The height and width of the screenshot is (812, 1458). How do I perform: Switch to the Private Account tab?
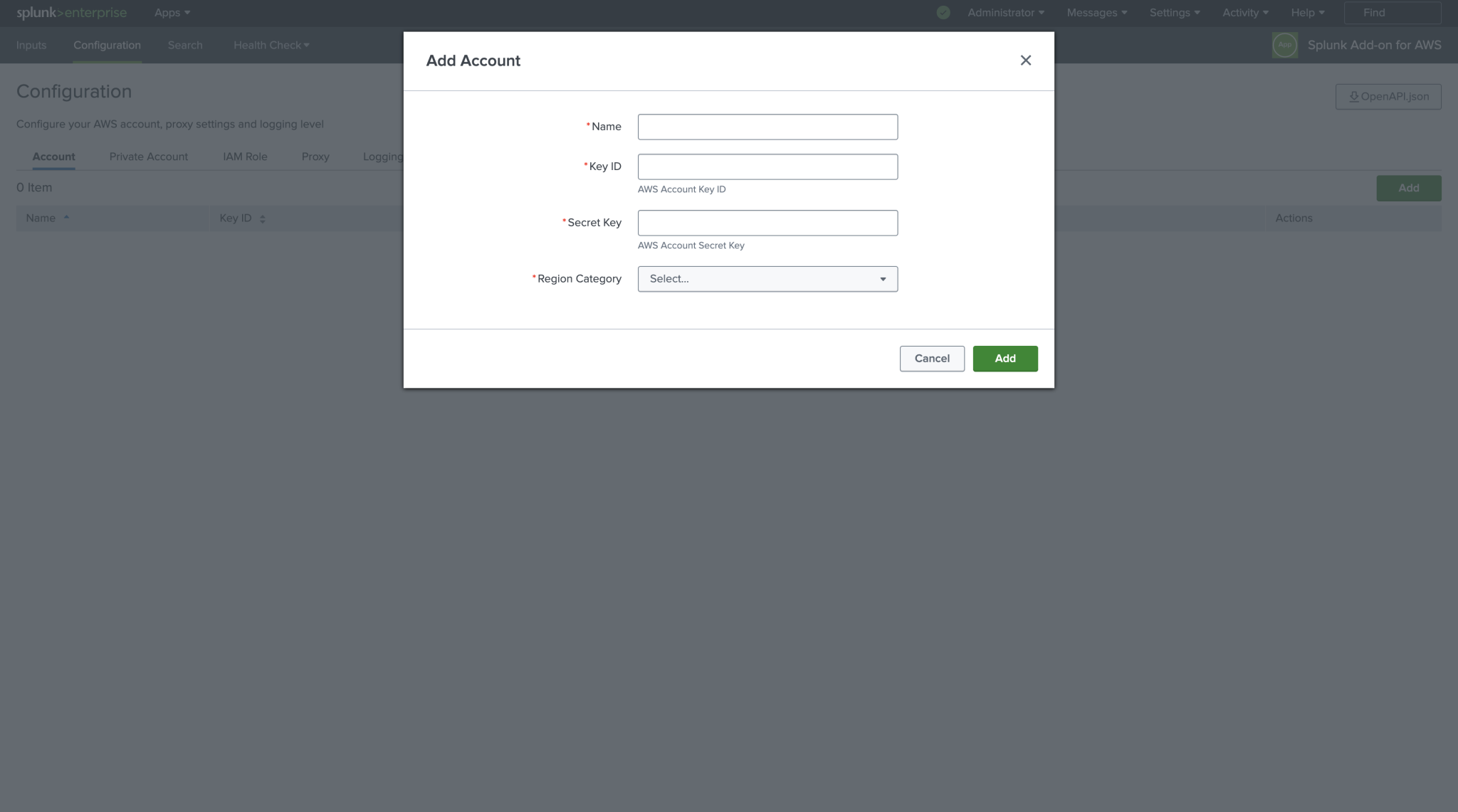[148, 157]
